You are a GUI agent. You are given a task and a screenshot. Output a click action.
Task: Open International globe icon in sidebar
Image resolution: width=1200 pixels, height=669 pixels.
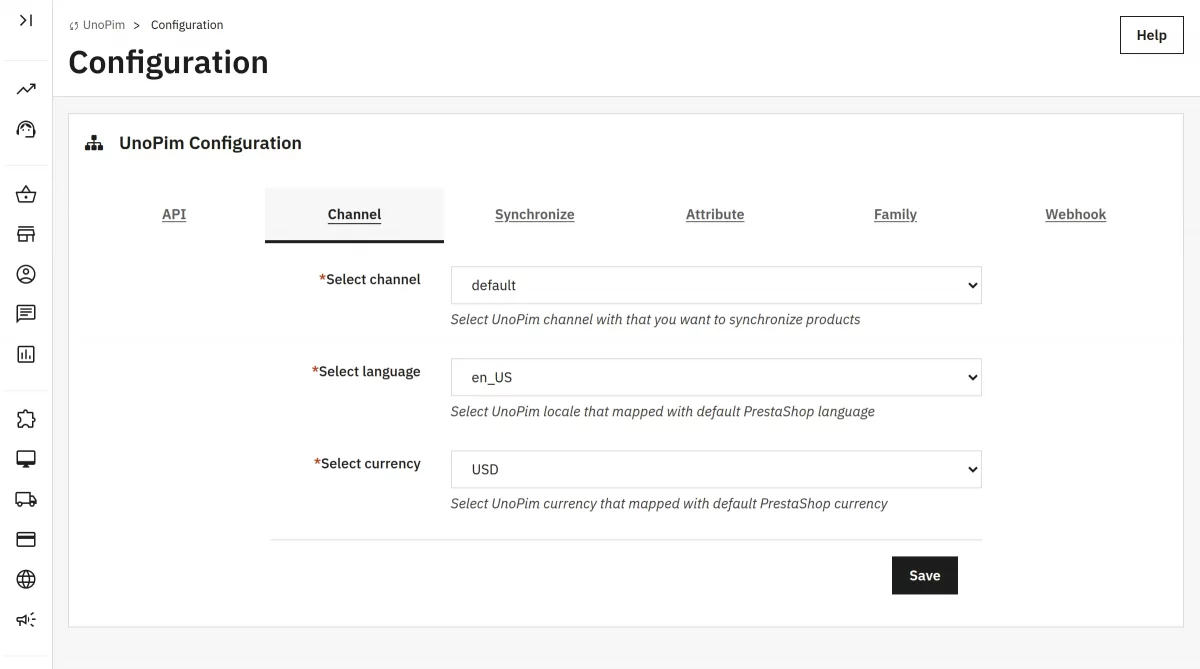coord(26,579)
